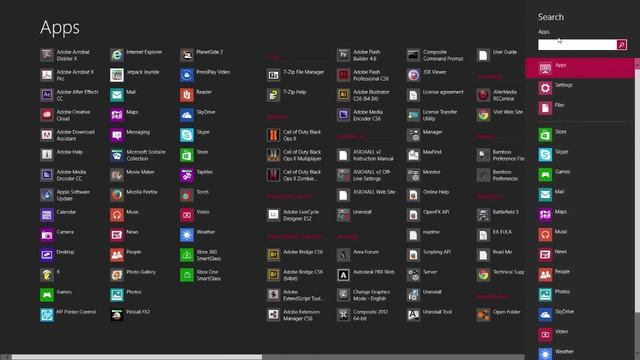Launch Adobe Flash Professional CS6
This screenshot has width=640, height=360.
363,75
